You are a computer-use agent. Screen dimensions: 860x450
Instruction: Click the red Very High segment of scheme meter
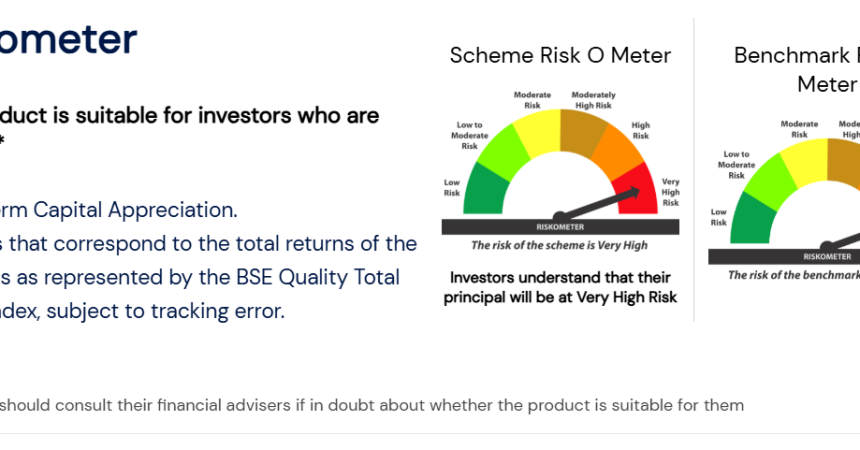pyautogui.click(x=636, y=189)
